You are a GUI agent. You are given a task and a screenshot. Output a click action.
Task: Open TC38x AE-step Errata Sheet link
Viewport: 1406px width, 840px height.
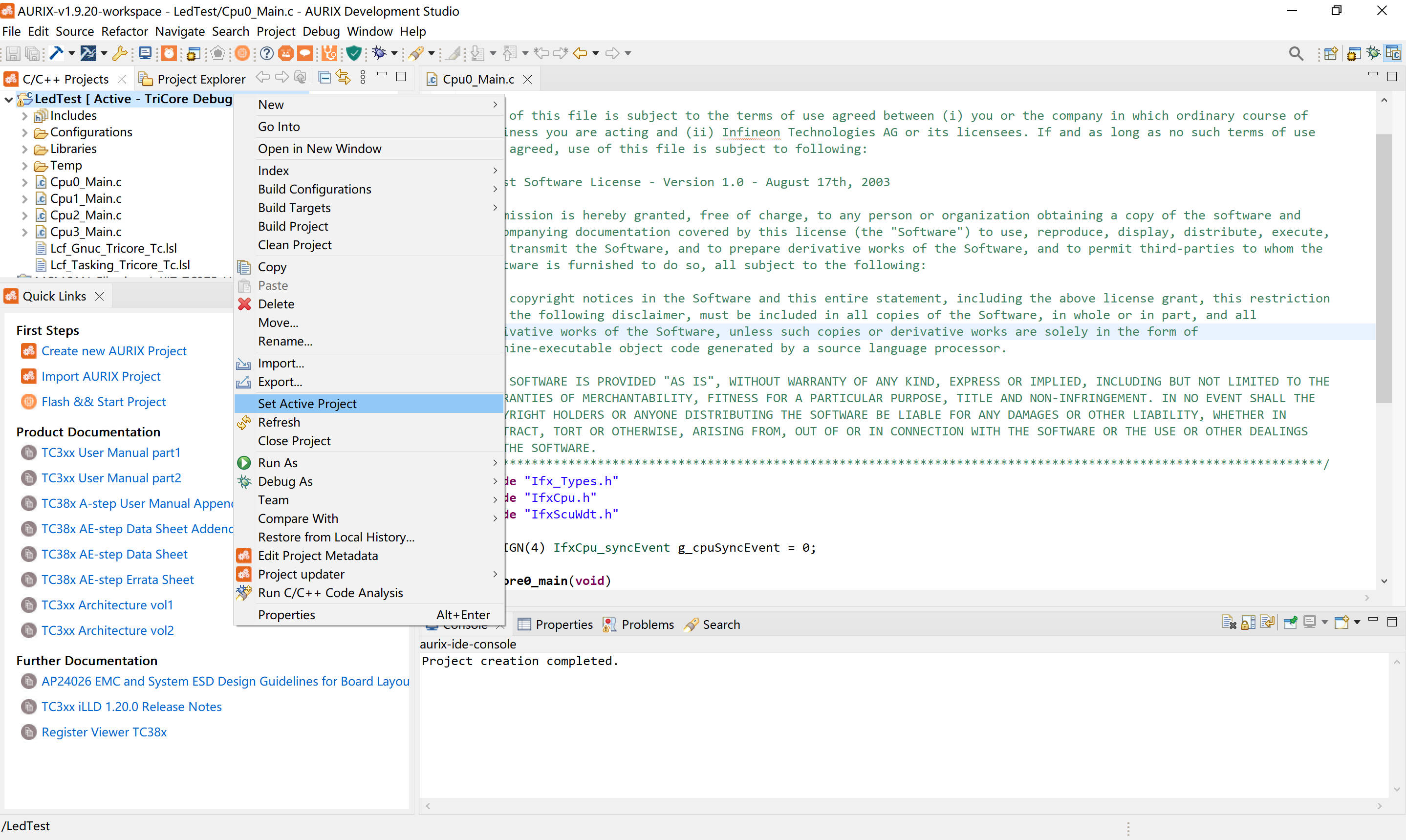tap(118, 580)
